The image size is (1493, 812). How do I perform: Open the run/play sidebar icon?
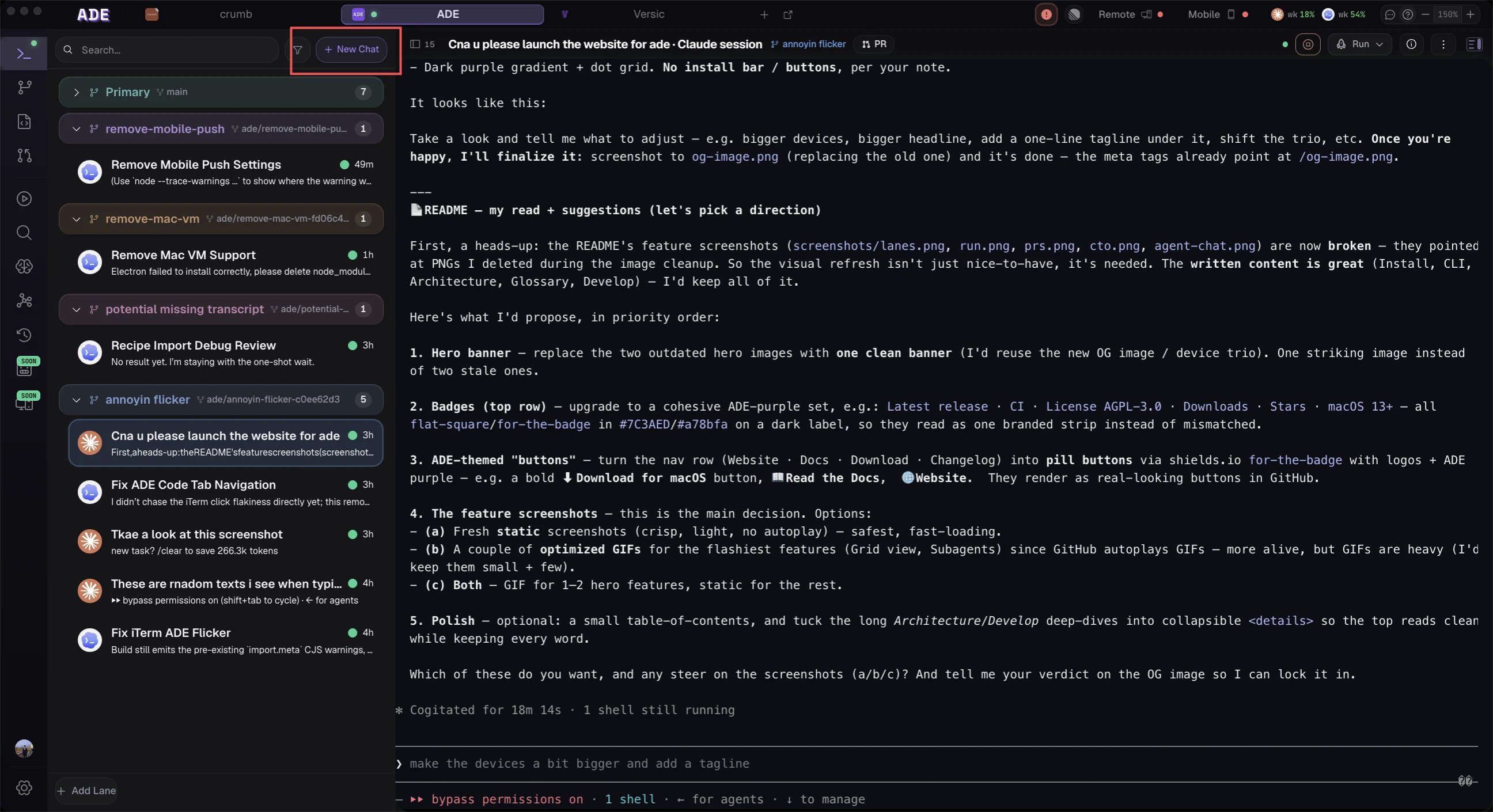(24, 199)
